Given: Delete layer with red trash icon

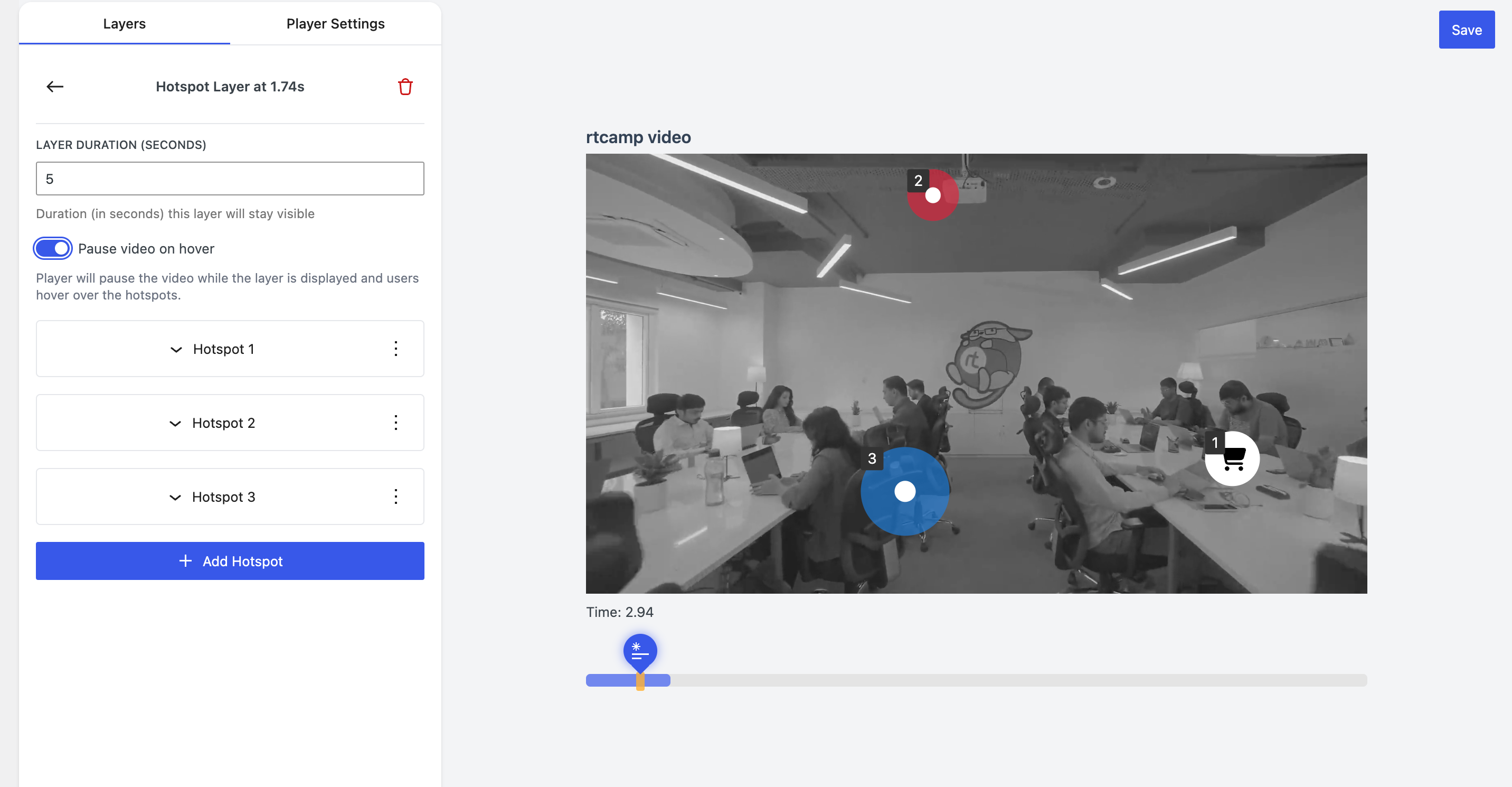Looking at the screenshot, I should click(x=405, y=87).
